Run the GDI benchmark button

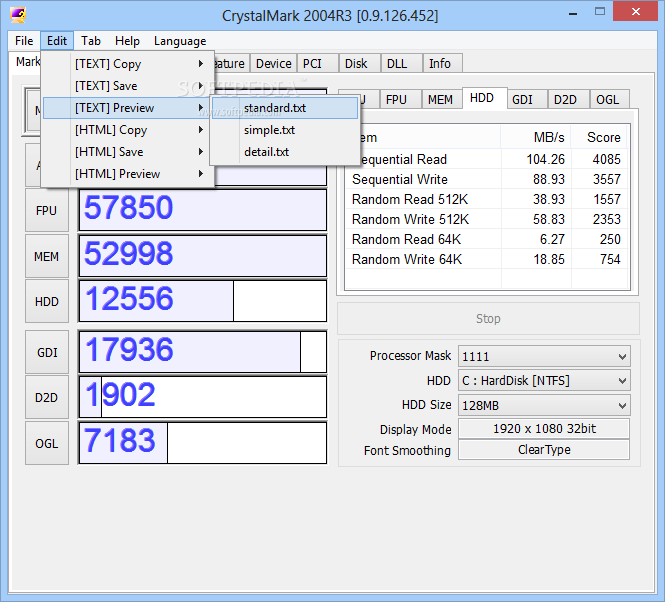tap(47, 352)
